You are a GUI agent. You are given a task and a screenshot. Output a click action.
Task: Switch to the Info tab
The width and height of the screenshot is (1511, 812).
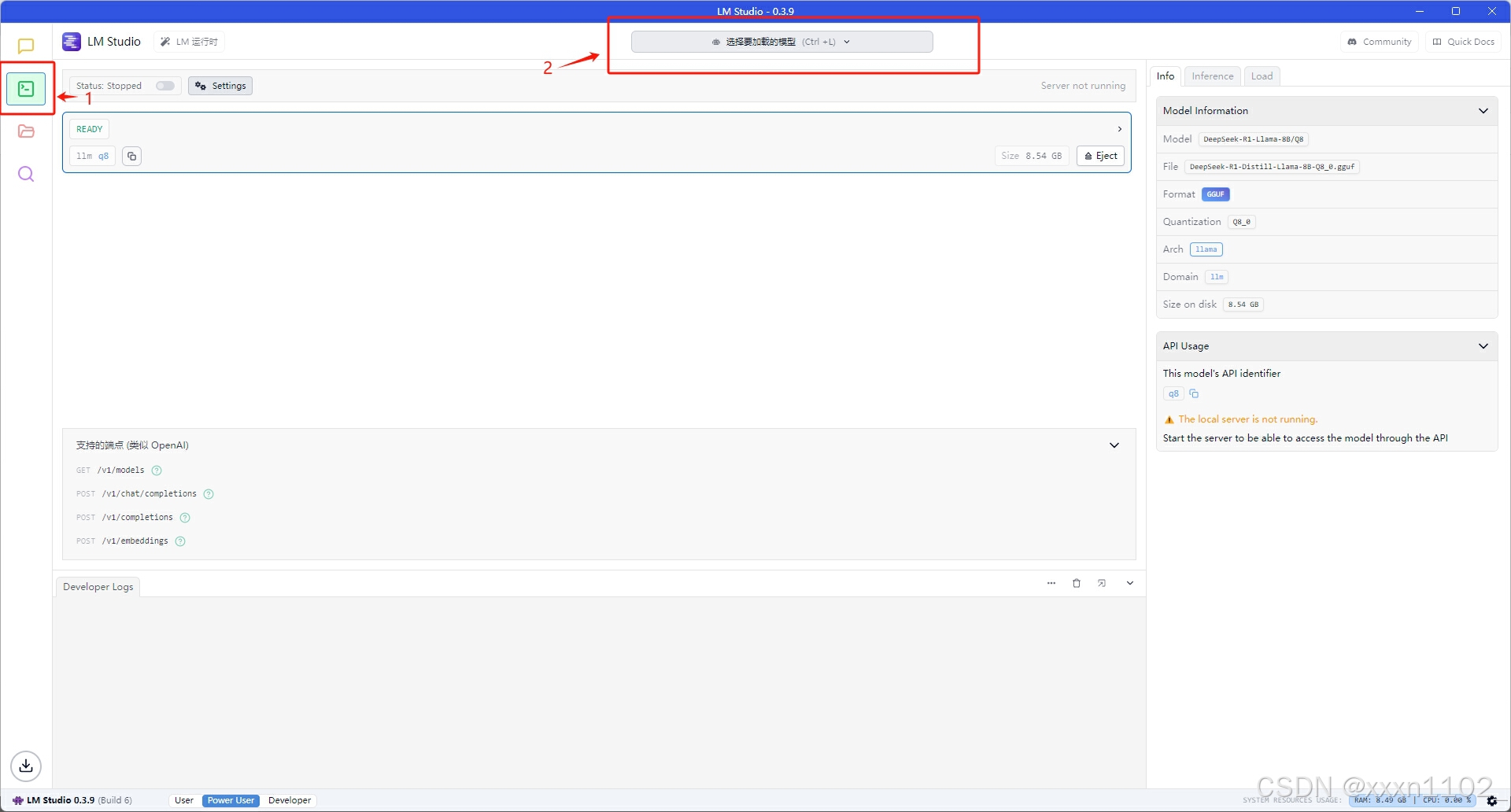pos(1166,76)
